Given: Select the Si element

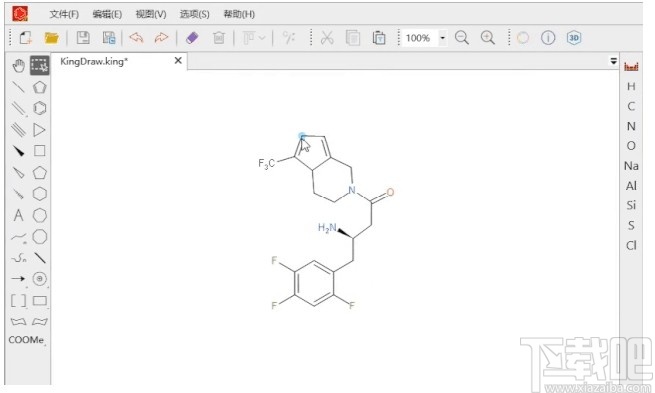Looking at the screenshot, I should tap(631, 205).
